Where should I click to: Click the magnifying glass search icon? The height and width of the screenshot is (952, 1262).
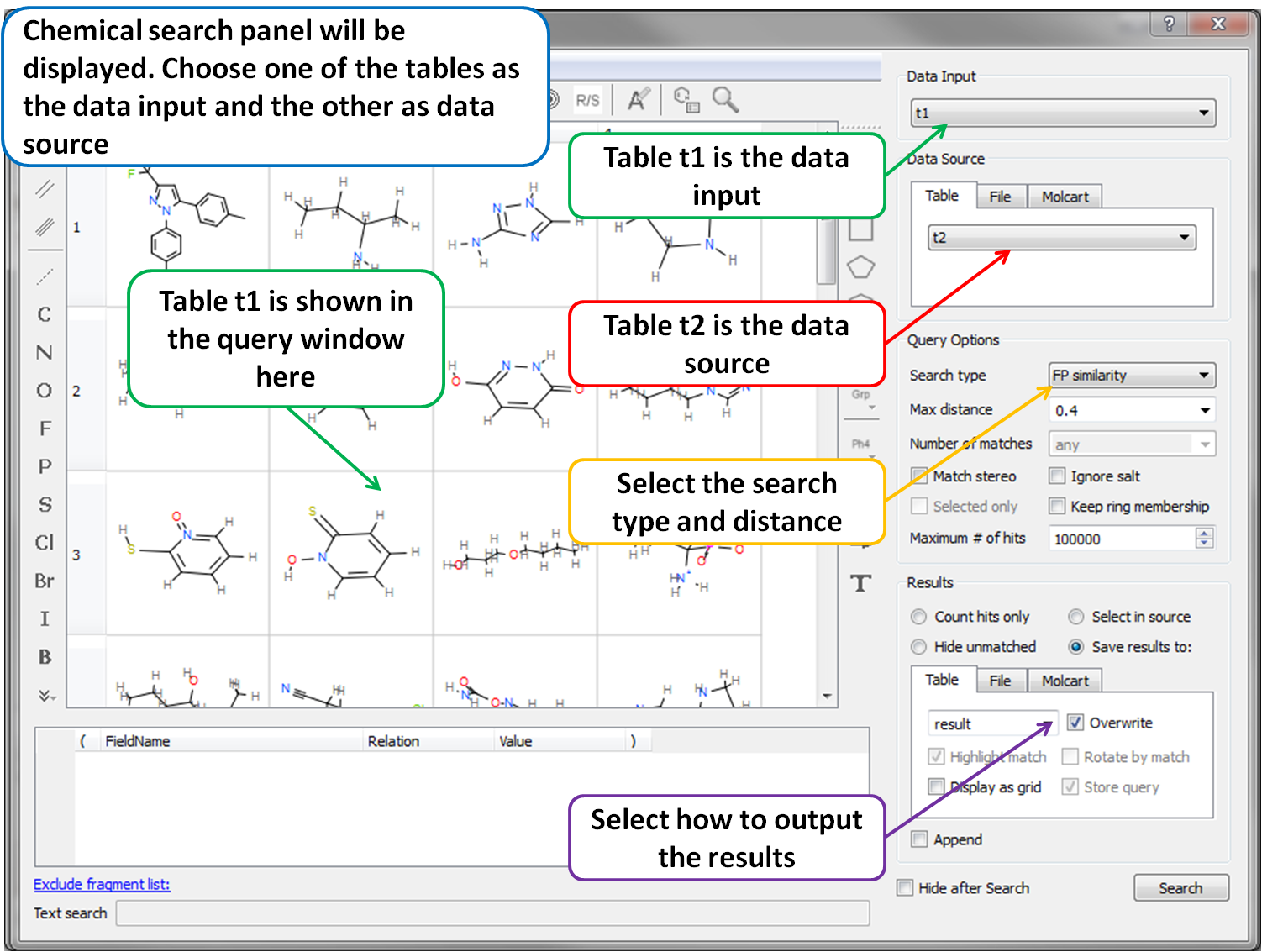click(x=725, y=100)
